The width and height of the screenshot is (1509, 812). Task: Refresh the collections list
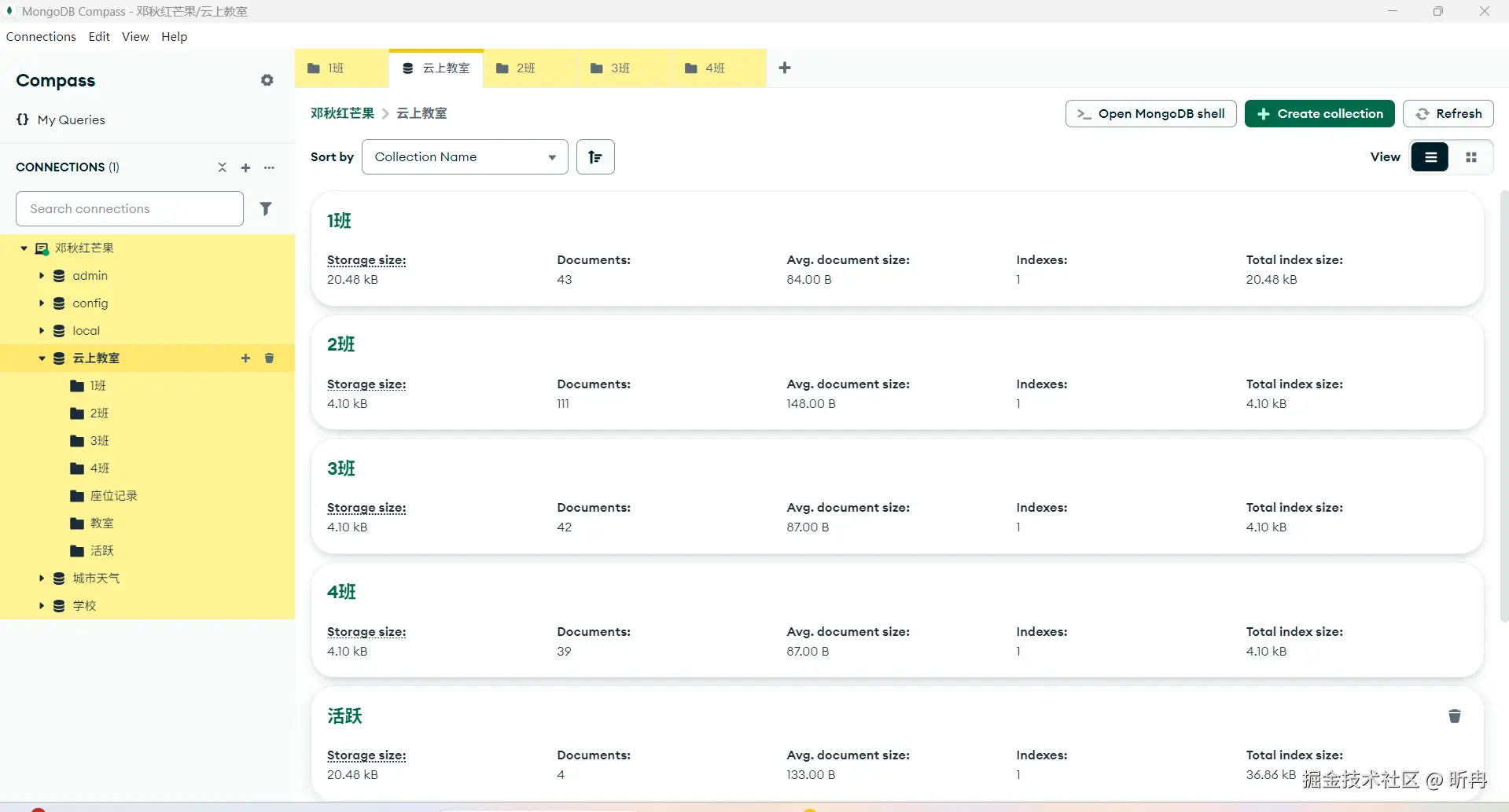tap(1448, 114)
